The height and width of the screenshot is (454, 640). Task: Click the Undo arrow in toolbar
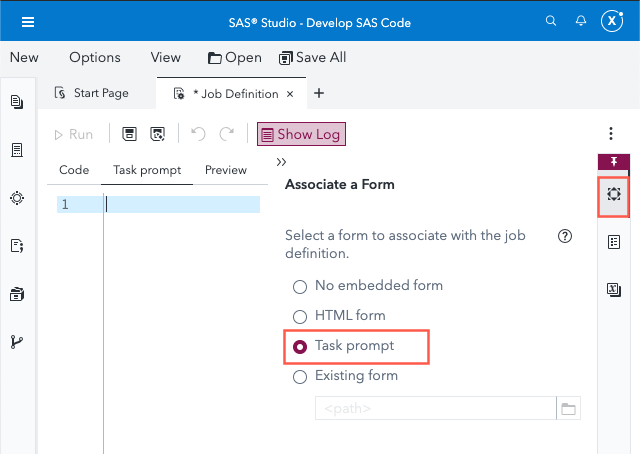[x=198, y=134]
